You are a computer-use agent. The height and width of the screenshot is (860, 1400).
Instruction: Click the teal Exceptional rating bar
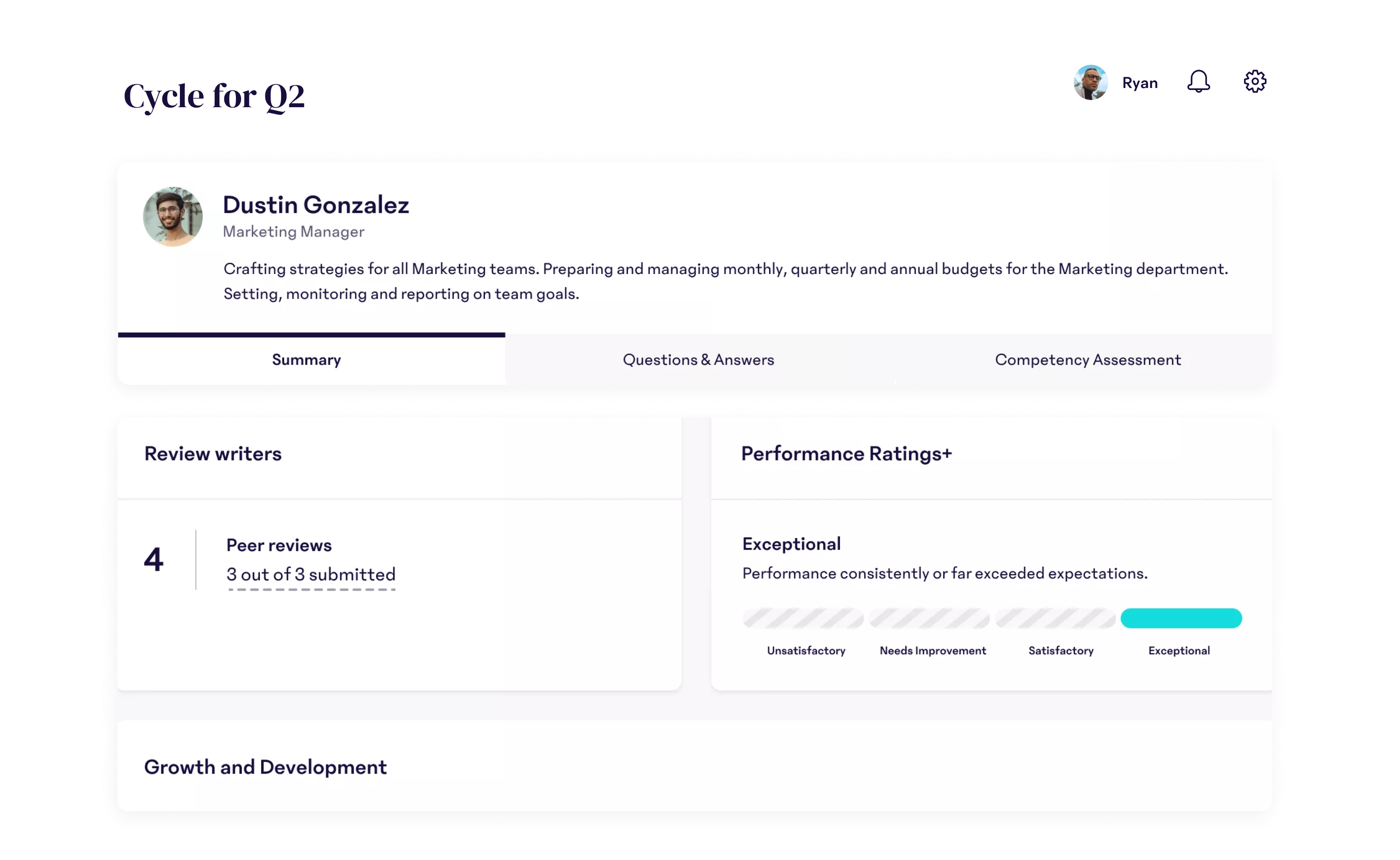pyautogui.click(x=1181, y=618)
